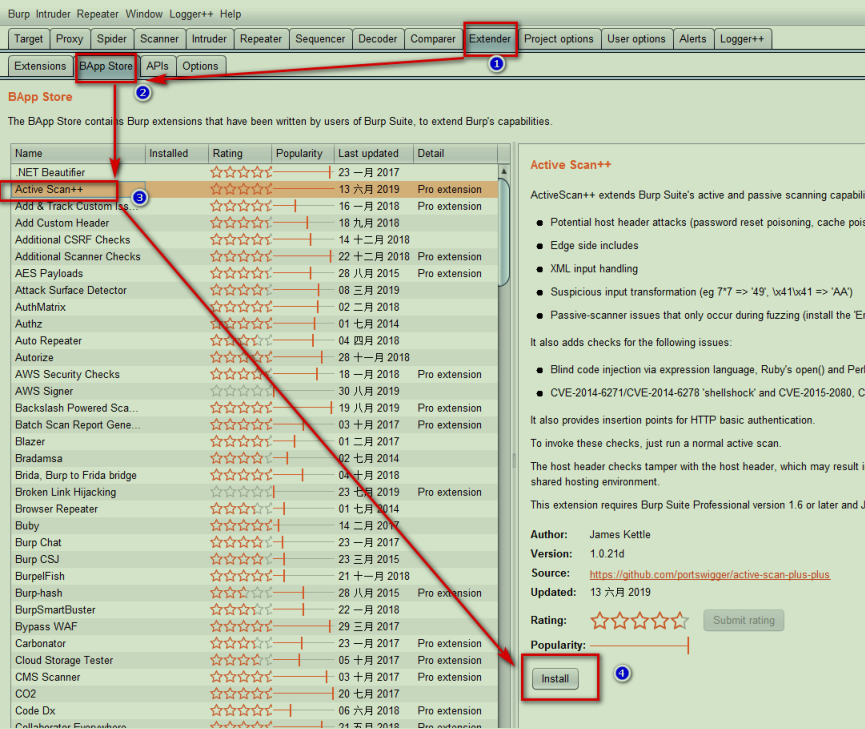Open the active-scan-plus-plus GitHub source link
Viewport: 865px width, 729px height.
(x=709, y=574)
